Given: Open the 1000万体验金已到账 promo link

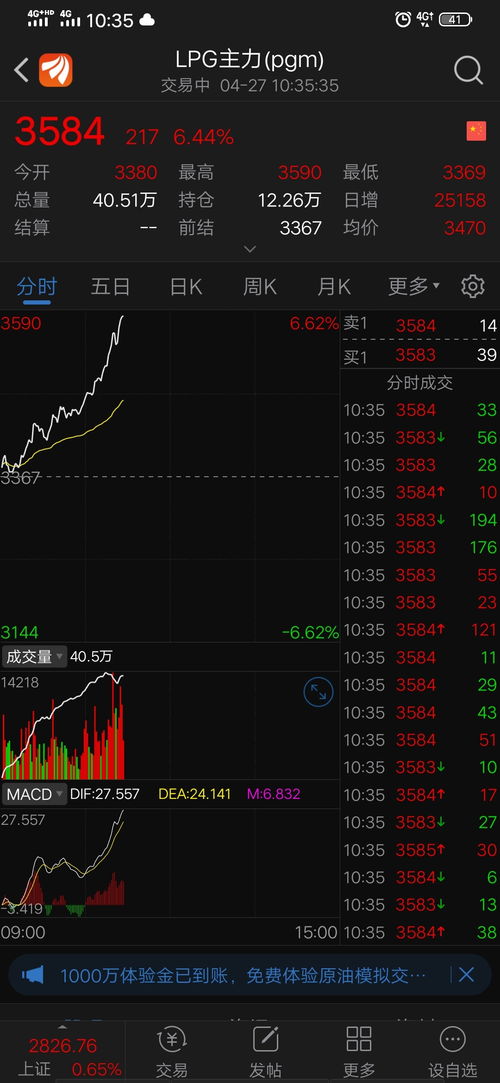Looking at the screenshot, I should [242, 975].
